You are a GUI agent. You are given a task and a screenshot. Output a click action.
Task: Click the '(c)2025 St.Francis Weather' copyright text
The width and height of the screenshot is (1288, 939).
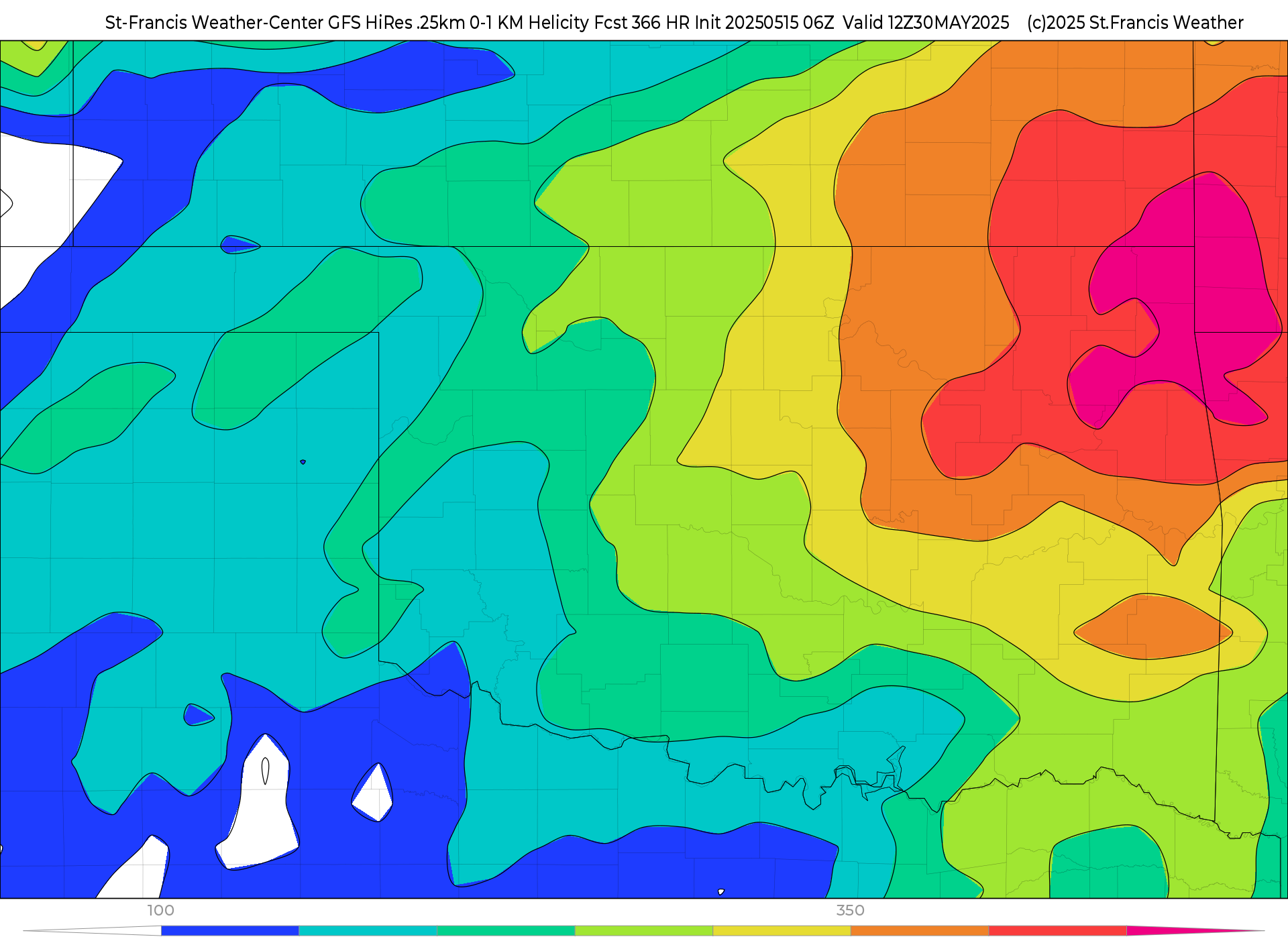point(1135,23)
